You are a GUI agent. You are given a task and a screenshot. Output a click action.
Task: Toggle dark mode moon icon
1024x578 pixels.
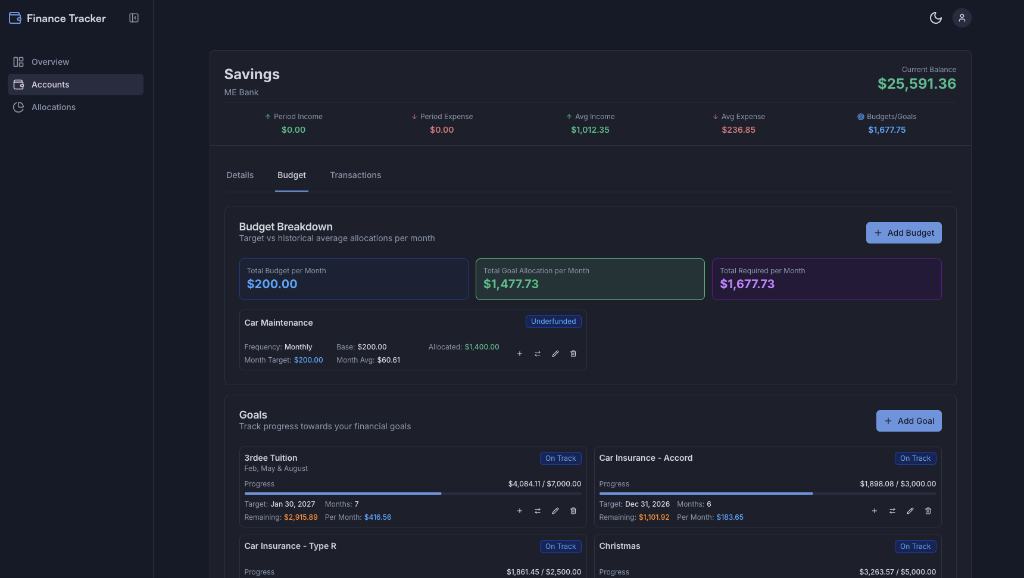[935, 18]
